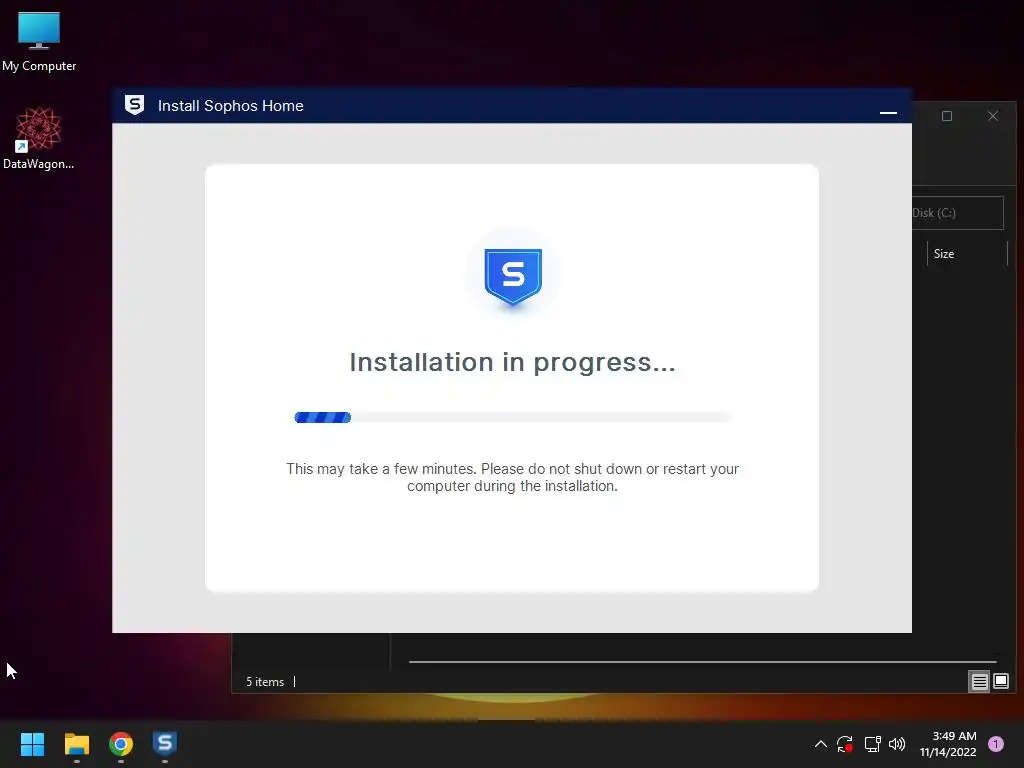Open the volume speaker tray icon
This screenshot has width=1024, height=768.
click(x=897, y=744)
